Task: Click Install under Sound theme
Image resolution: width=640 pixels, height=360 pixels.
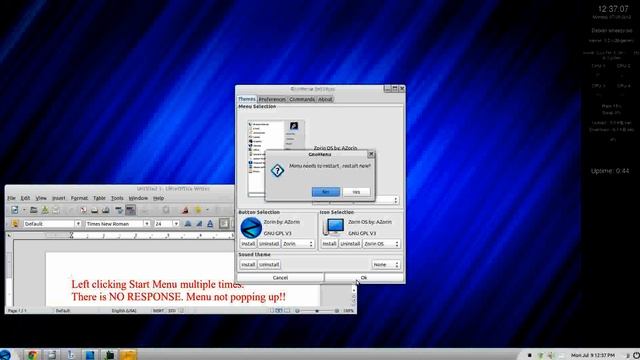Action: point(248,264)
